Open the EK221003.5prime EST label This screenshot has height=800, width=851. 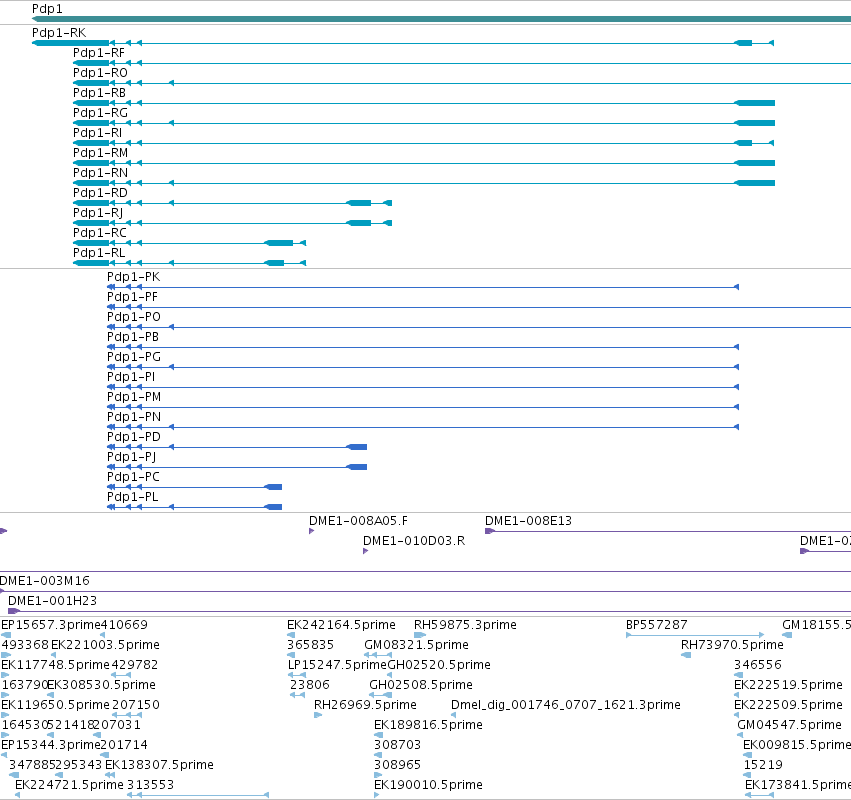click(105, 645)
